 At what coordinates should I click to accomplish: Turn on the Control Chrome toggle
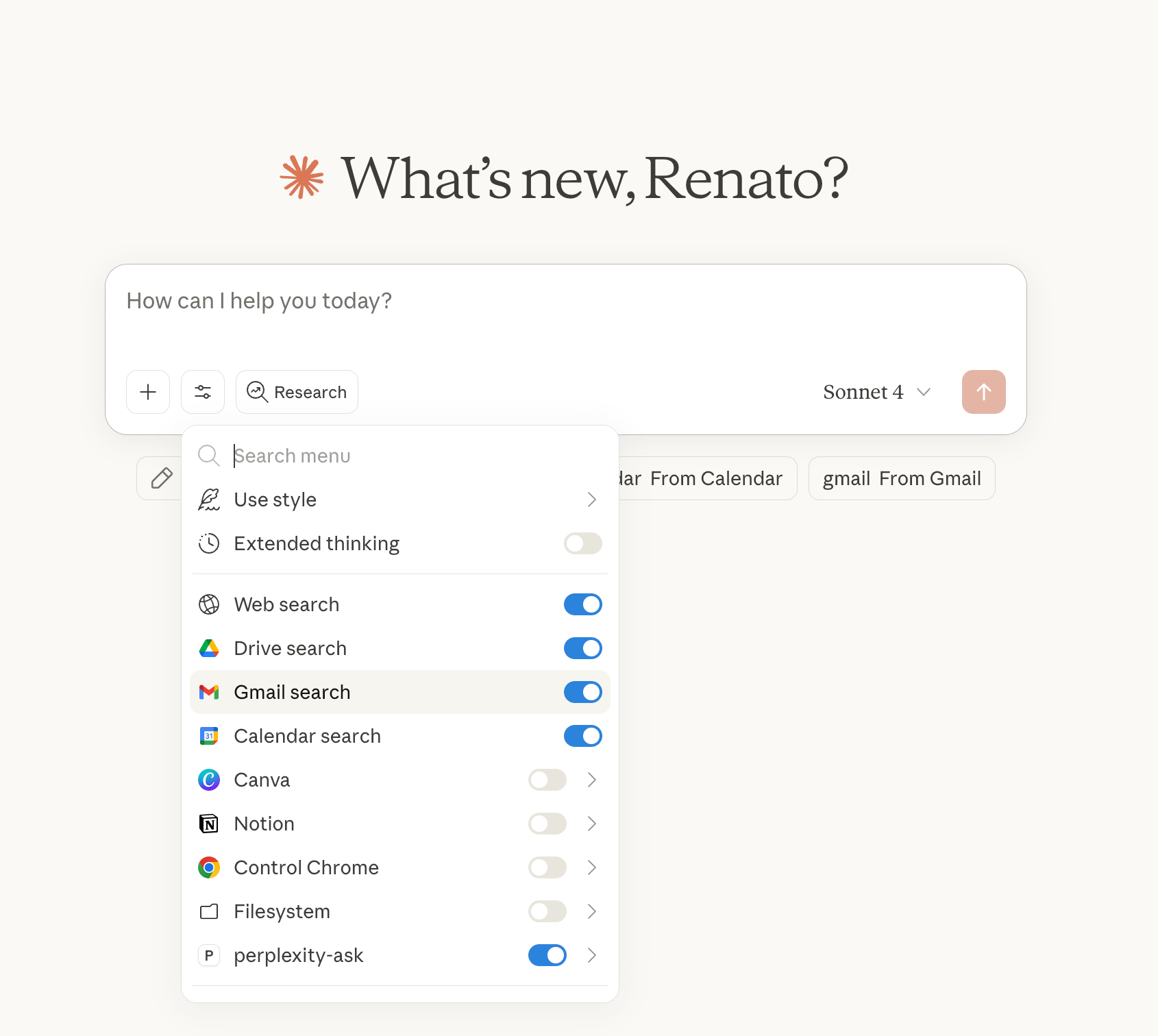click(x=547, y=867)
